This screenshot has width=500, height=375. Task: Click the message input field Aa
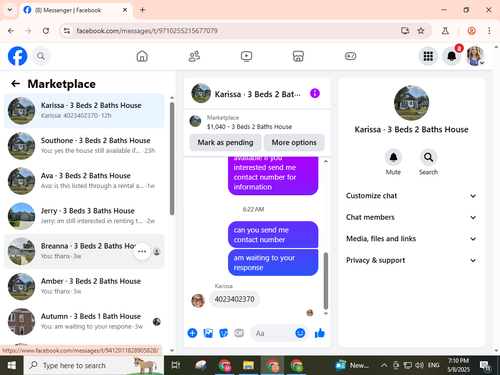pos(272,333)
